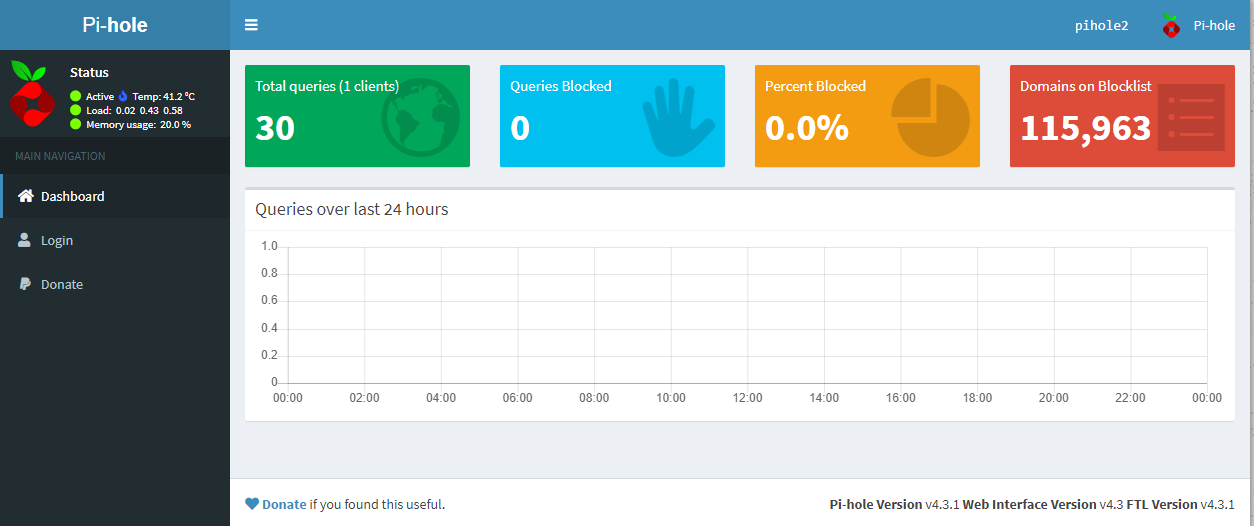Click the Percent Blocked card label
The width and height of the screenshot is (1254, 526).
click(815, 86)
